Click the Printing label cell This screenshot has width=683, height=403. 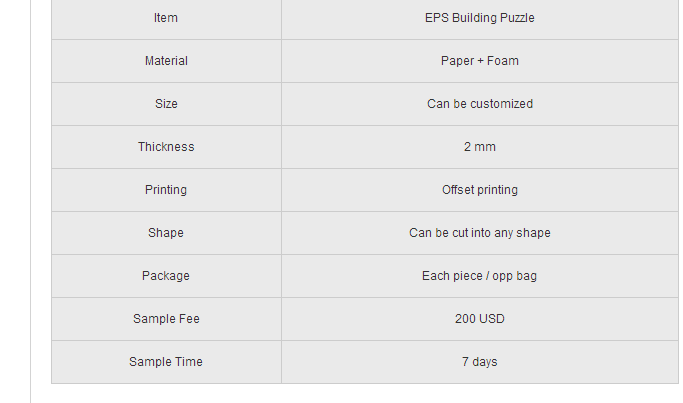pyautogui.click(x=166, y=190)
